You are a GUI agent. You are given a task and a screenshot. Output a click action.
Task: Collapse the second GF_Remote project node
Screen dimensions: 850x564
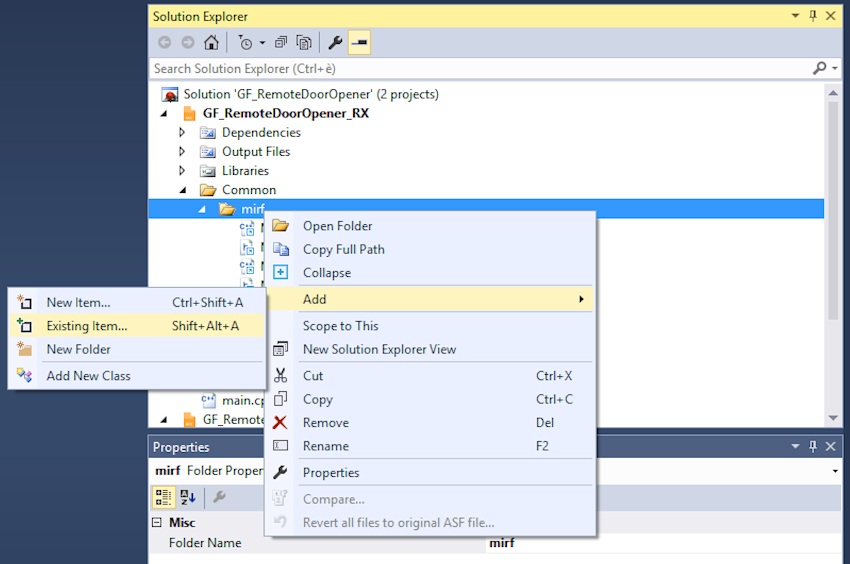(x=164, y=419)
